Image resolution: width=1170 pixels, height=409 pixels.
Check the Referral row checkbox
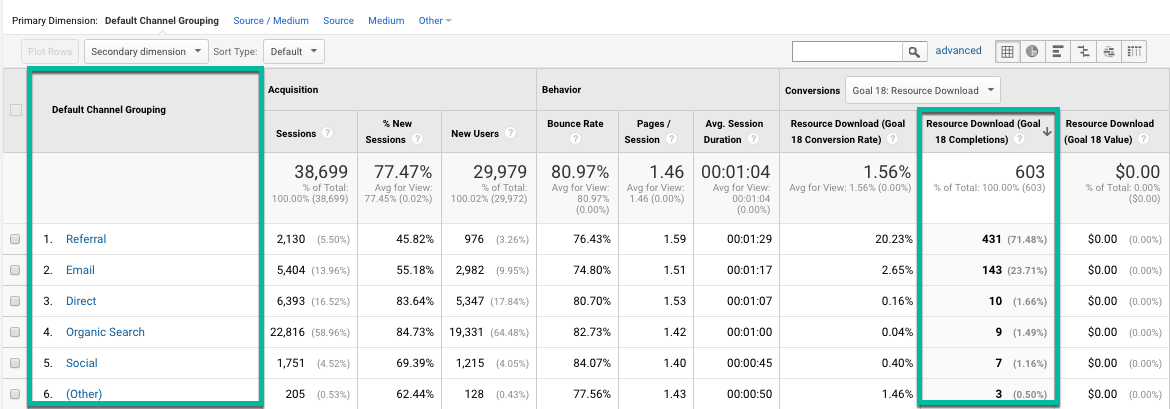click(14, 239)
